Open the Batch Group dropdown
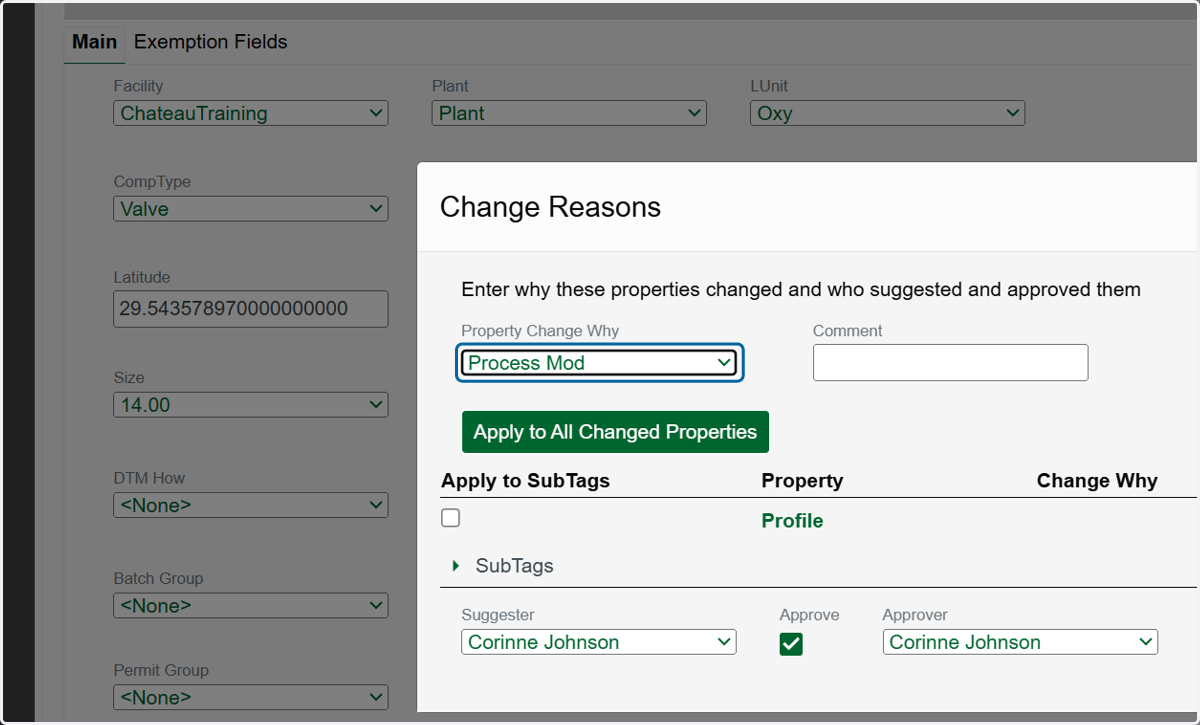1200x725 pixels. click(x=251, y=605)
